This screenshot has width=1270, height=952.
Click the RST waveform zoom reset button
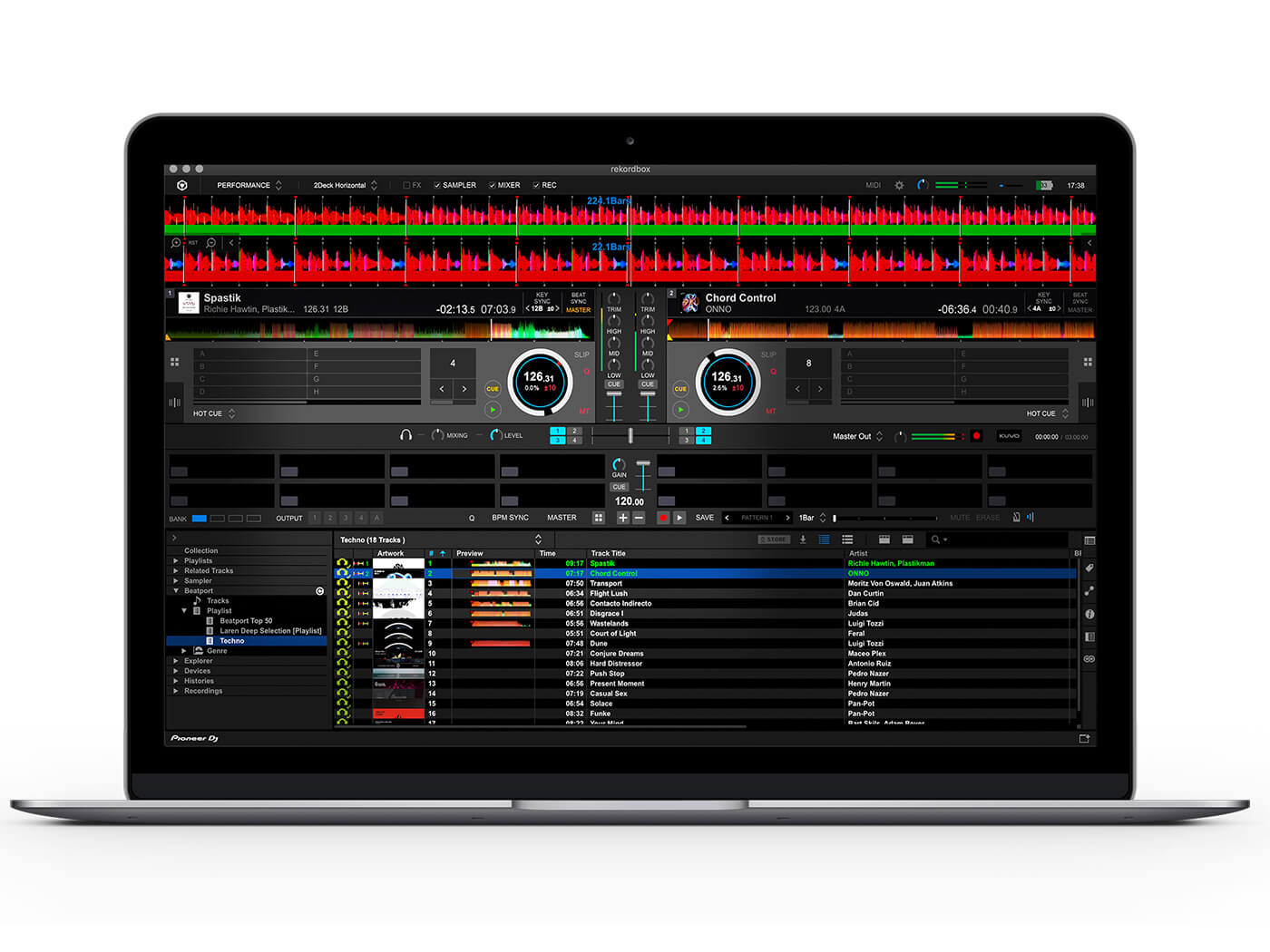pos(193,243)
